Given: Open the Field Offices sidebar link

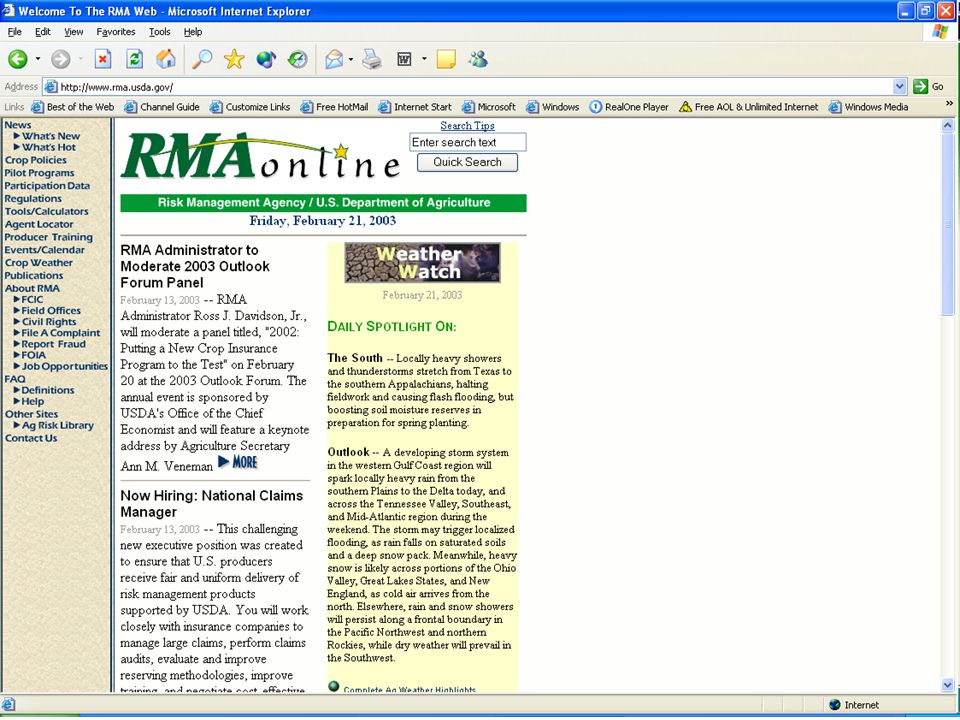Looking at the screenshot, I should (x=51, y=310).
